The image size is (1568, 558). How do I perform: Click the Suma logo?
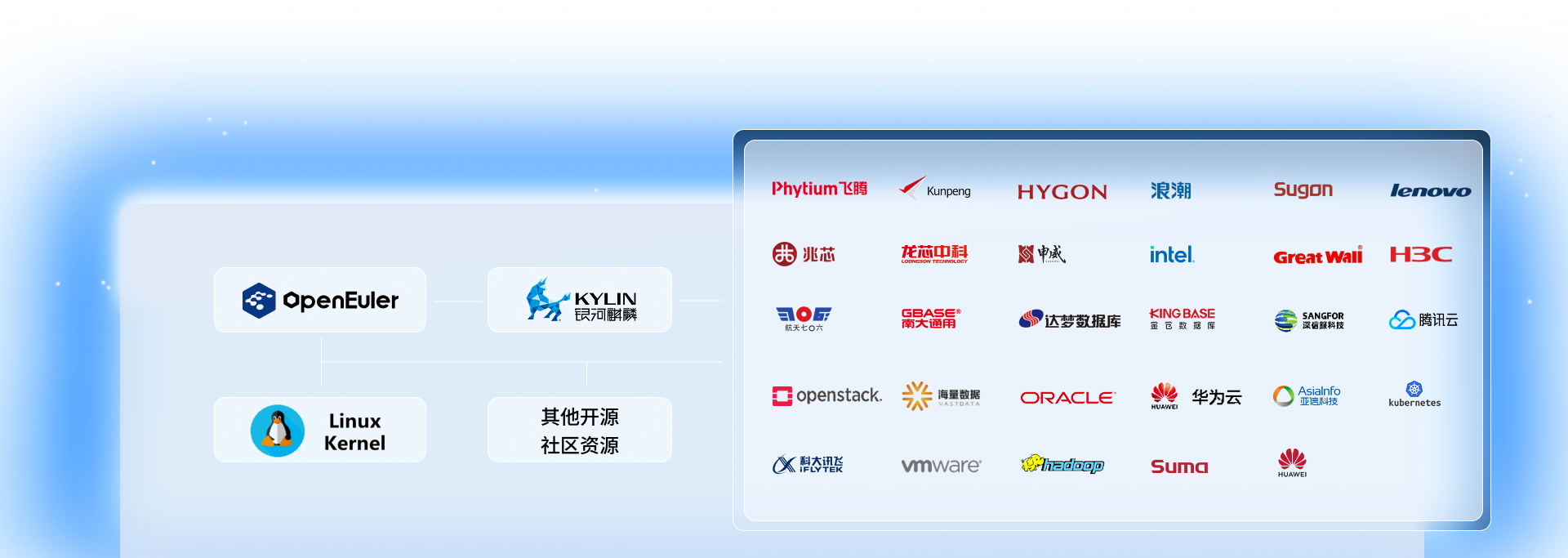[1179, 466]
